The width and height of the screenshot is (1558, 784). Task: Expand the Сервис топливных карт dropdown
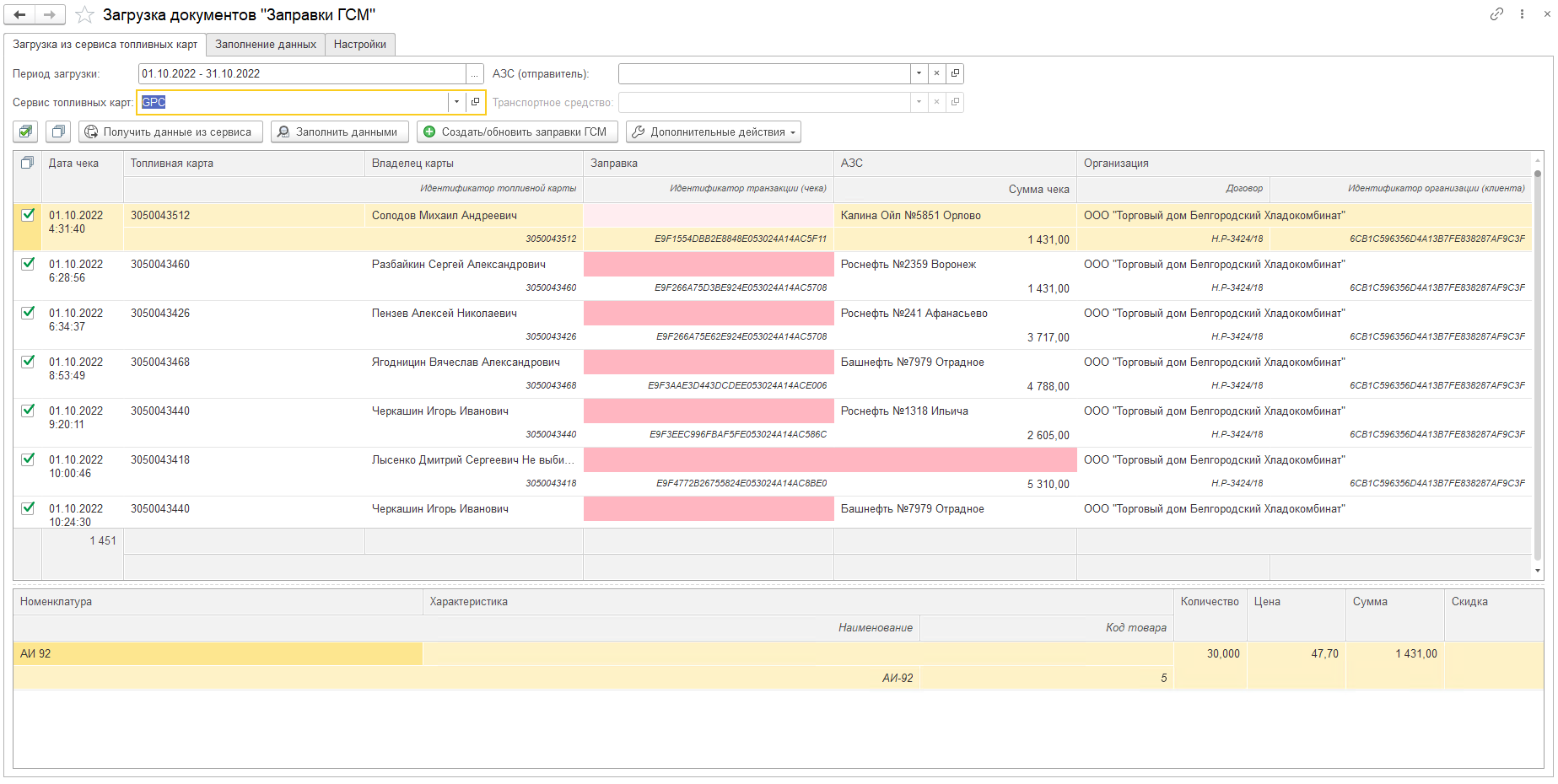click(x=456, y=102)
